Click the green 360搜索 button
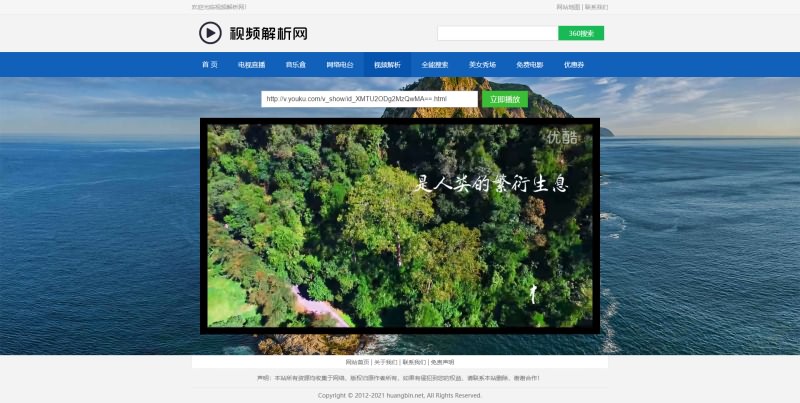Image resolution: width=800 pixels, height=403 pixels. (x=581, y=33)
